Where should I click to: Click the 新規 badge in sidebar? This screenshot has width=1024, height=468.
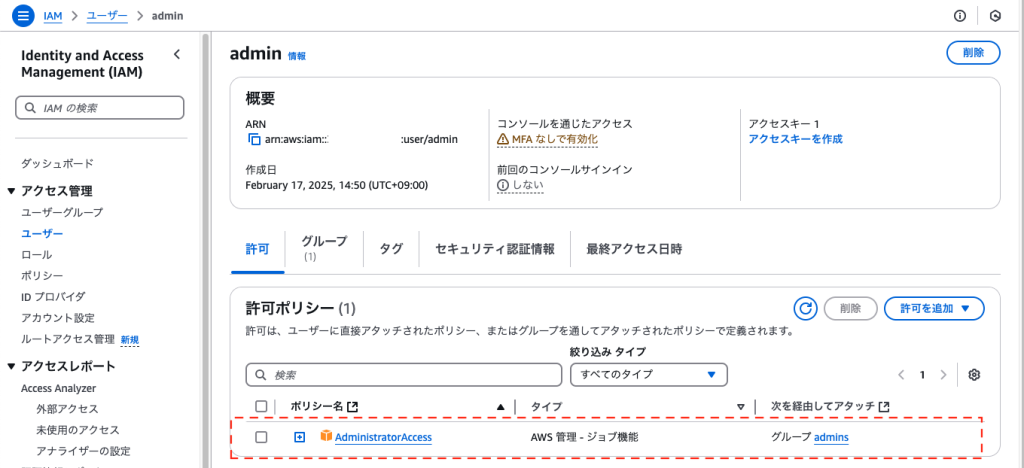(129, 339)
